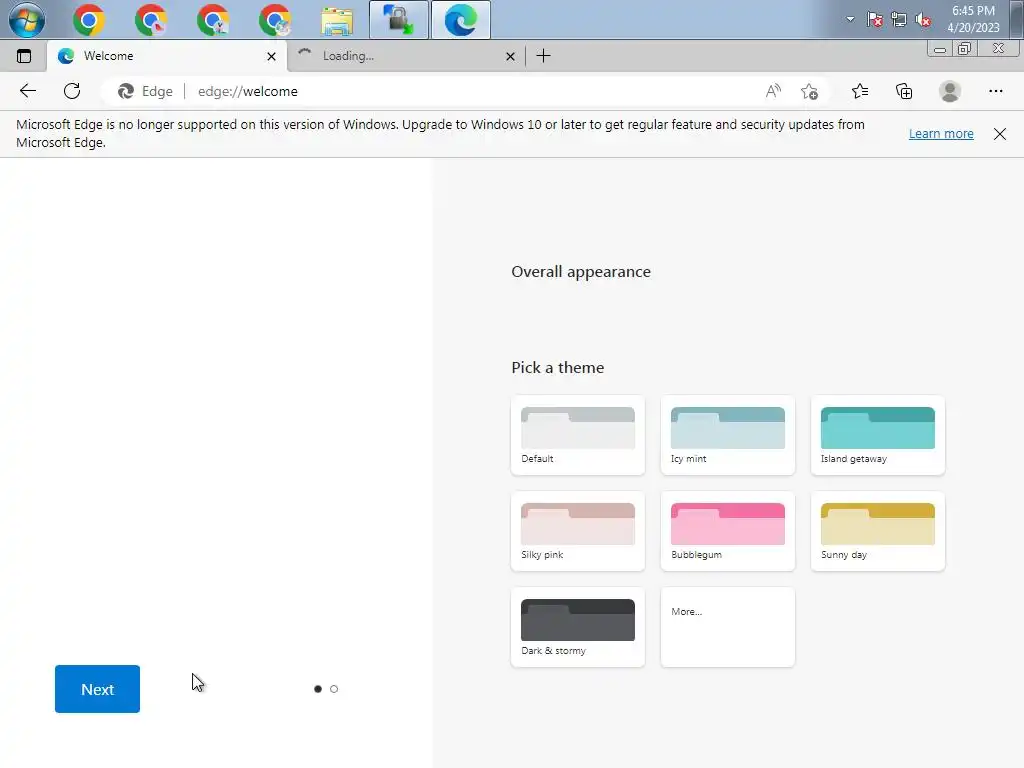Add this page to favorites star icon
The height and width of the screenshot is (768, 1024).
point(809,91)
